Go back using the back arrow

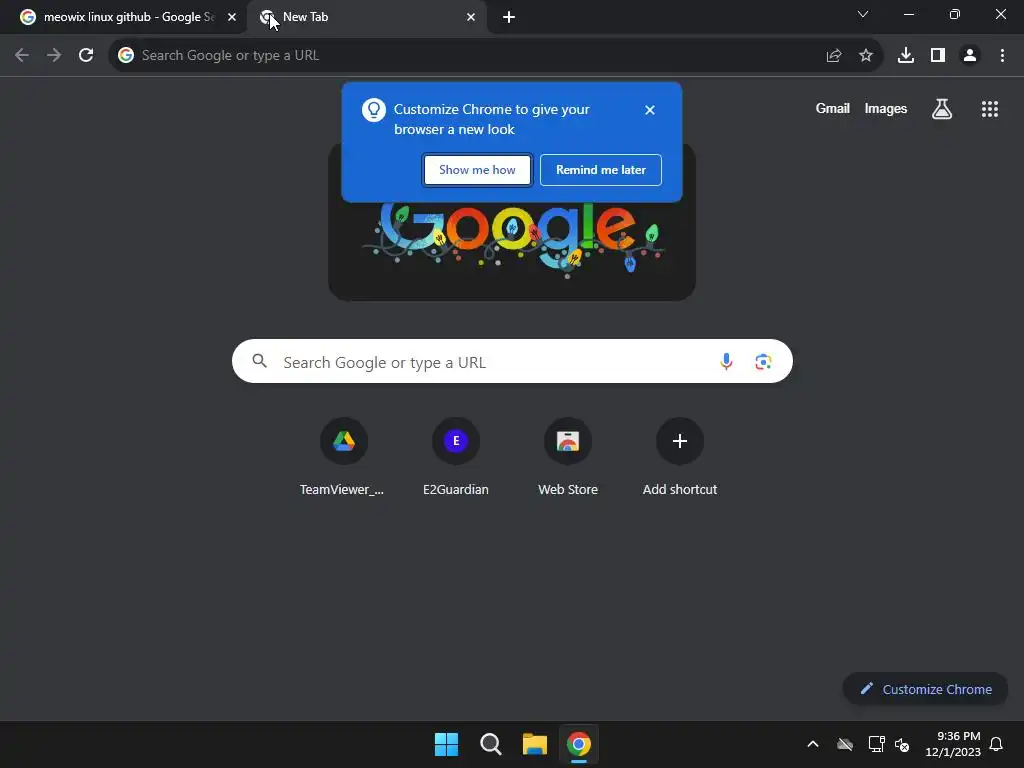(22, 56)
